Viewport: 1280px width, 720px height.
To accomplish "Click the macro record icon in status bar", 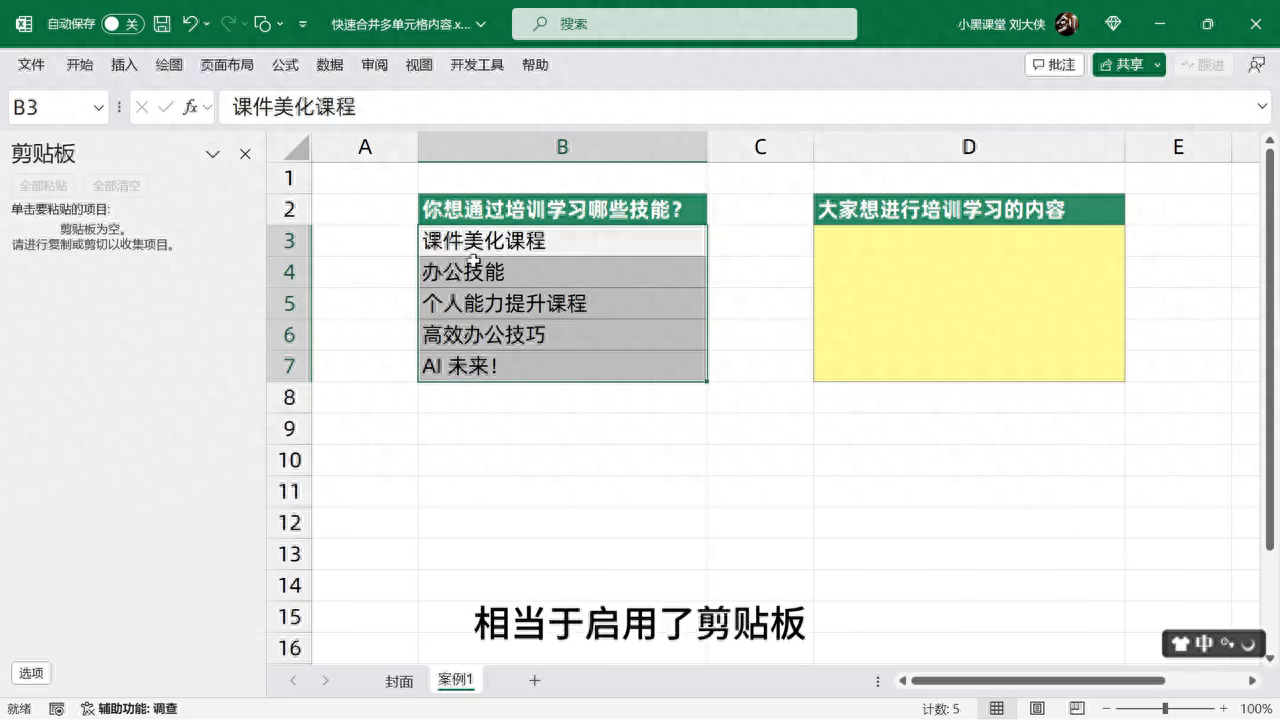I will click(57, 709).
